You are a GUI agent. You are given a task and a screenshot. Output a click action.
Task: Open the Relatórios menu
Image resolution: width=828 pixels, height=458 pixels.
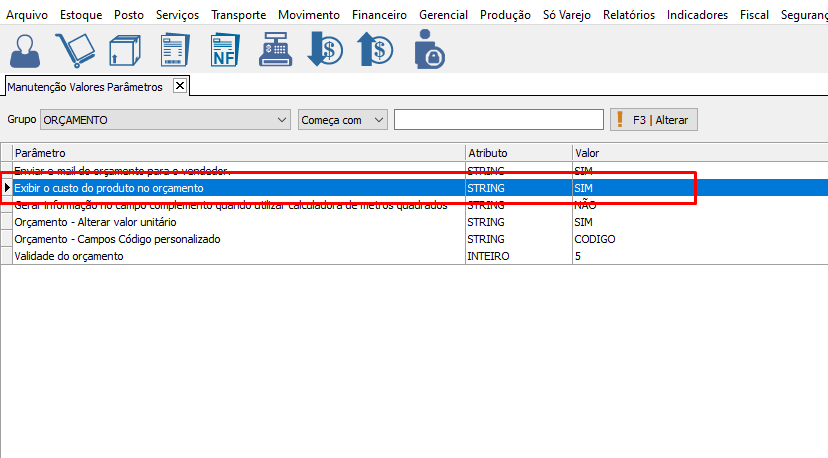click(x=629, y=15)
